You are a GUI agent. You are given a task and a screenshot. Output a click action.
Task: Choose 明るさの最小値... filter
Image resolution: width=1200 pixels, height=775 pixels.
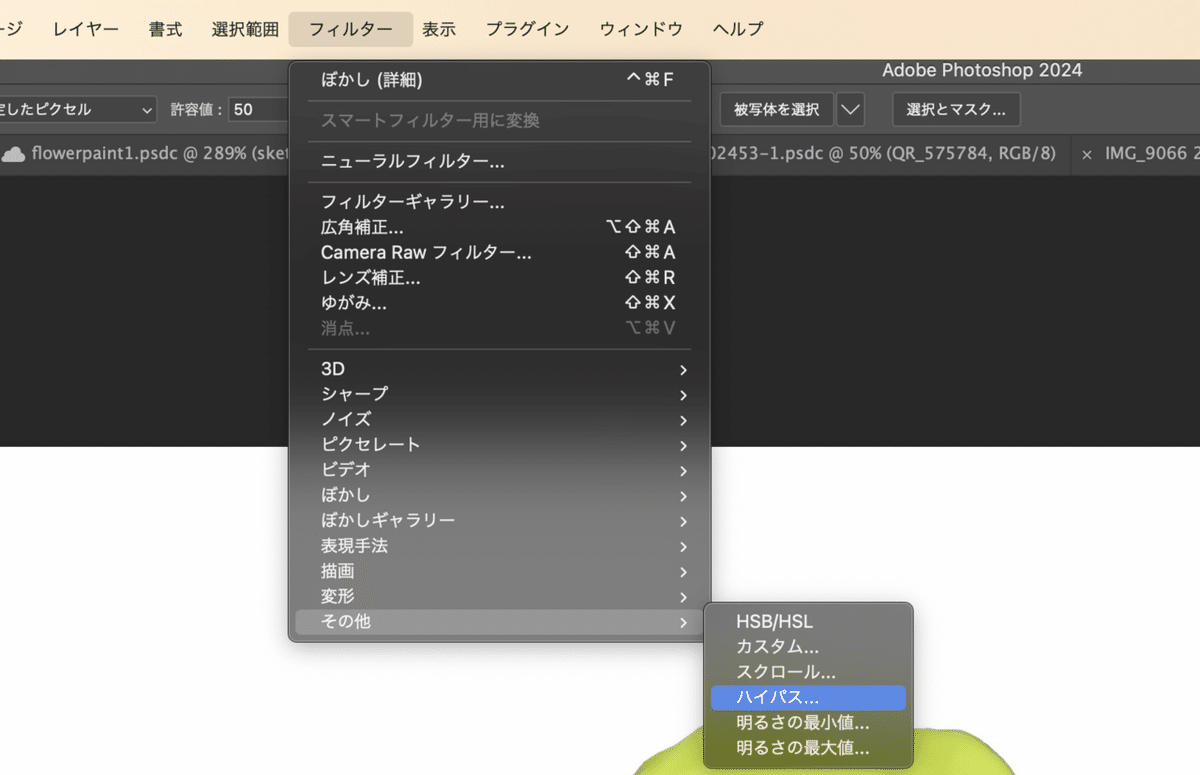point(808,722)
